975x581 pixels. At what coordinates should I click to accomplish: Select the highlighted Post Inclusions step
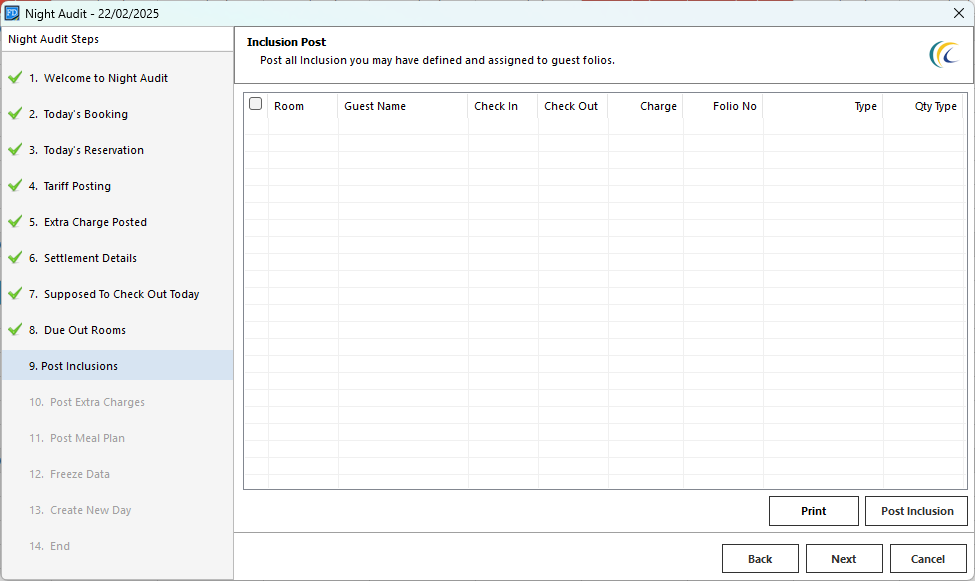(79, 366)
